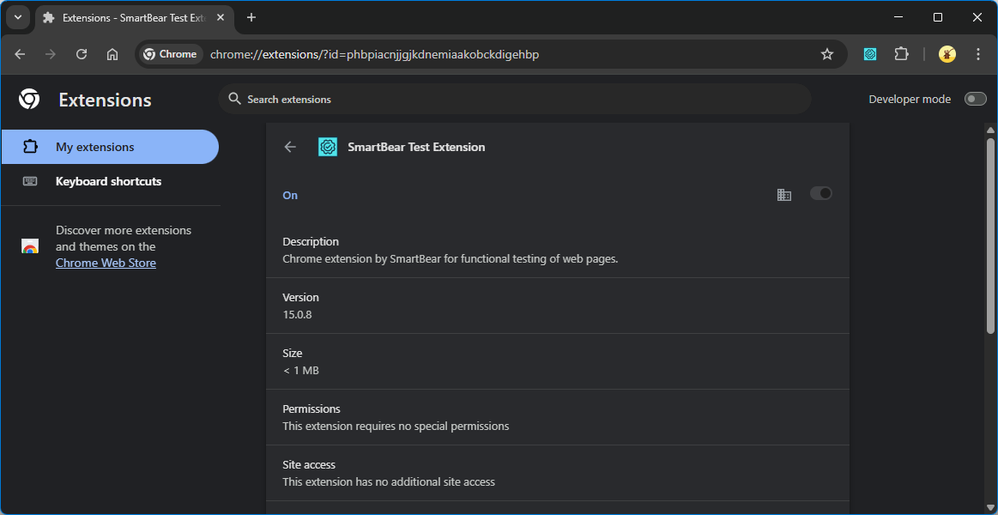Click the page vertical scrollbar
Screen dimensions: 998x515
click(990, 230)
